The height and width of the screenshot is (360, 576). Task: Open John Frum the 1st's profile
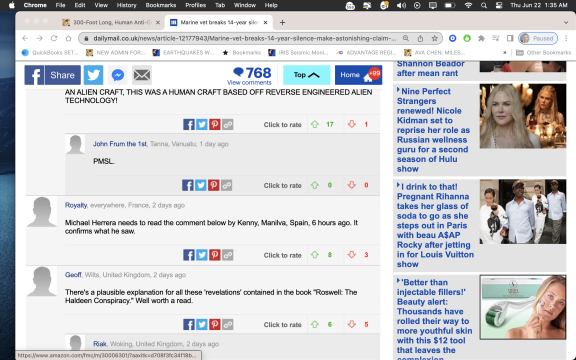click(x=120, y=144)
